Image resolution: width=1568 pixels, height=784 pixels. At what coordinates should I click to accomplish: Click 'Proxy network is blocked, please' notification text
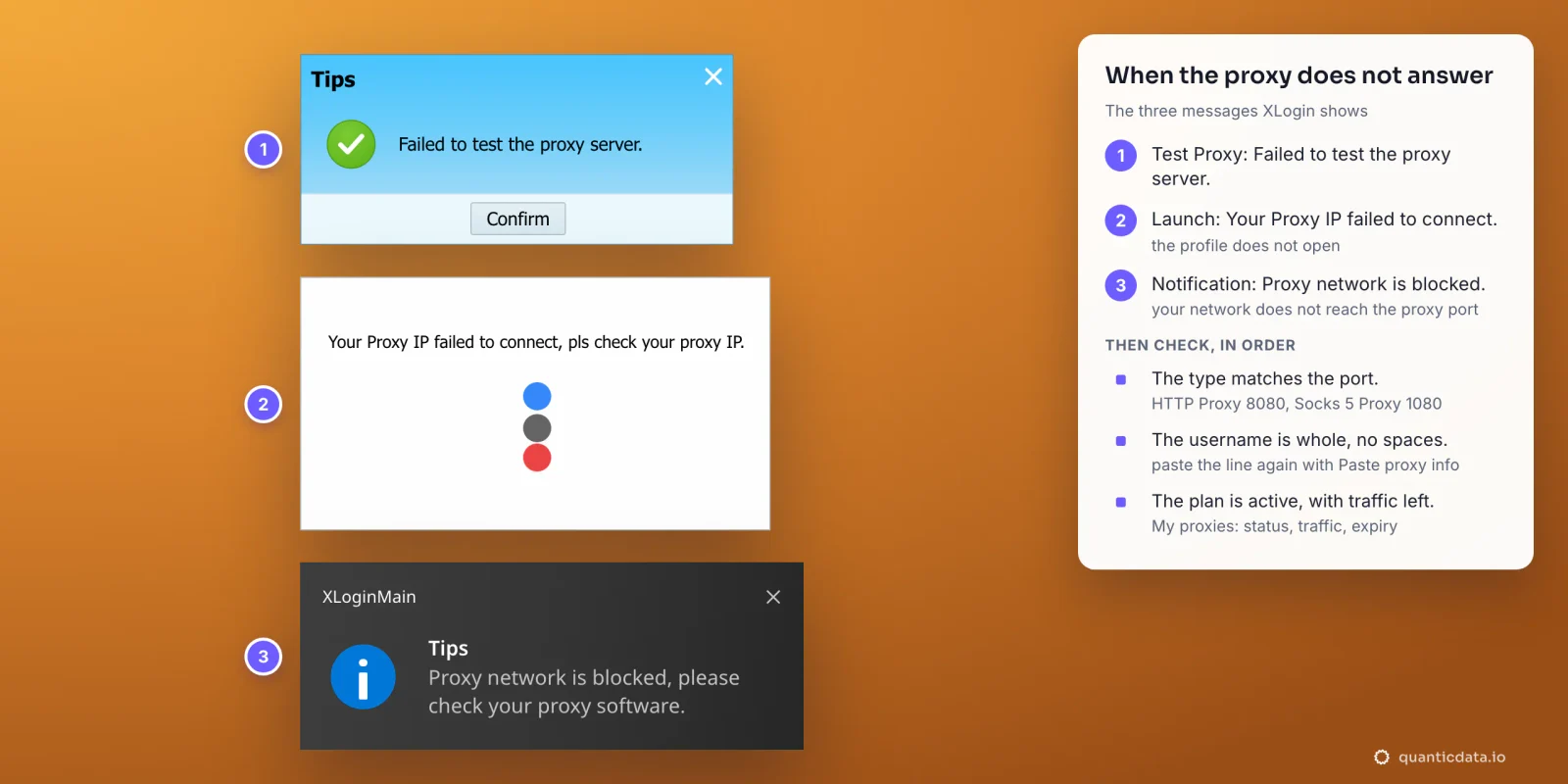click(584, 677)
